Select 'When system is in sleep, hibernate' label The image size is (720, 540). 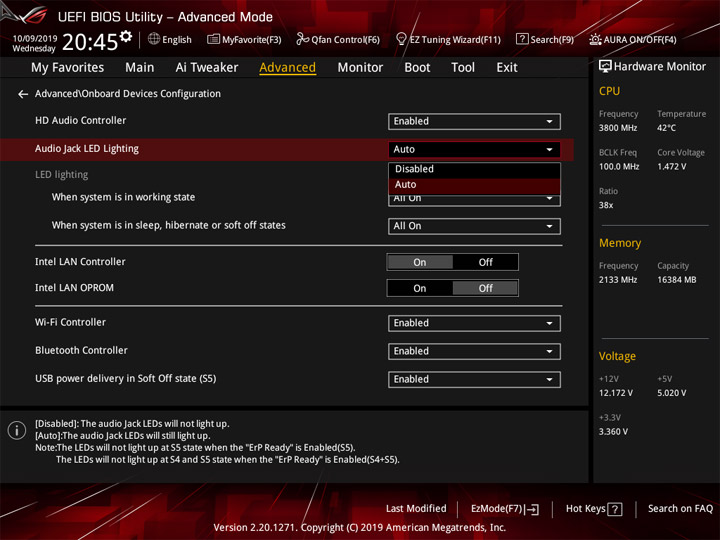coord(169,225)
